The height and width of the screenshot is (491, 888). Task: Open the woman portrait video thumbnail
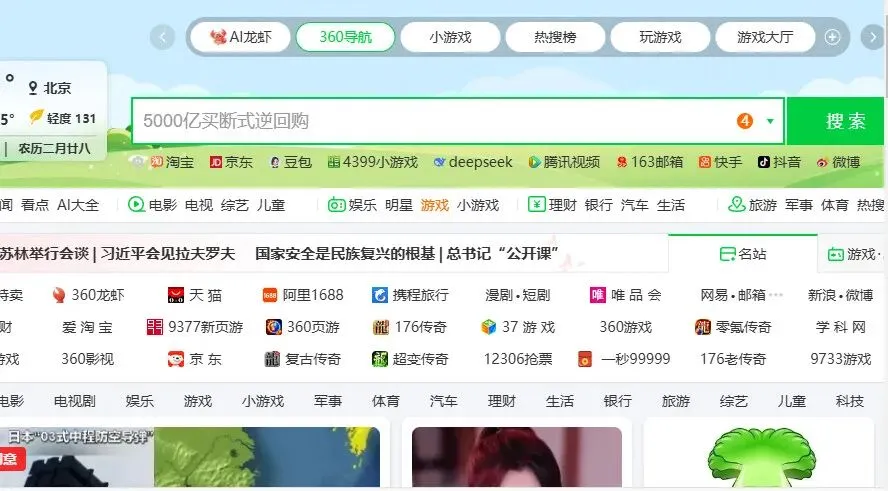click(x=516, y=457)
